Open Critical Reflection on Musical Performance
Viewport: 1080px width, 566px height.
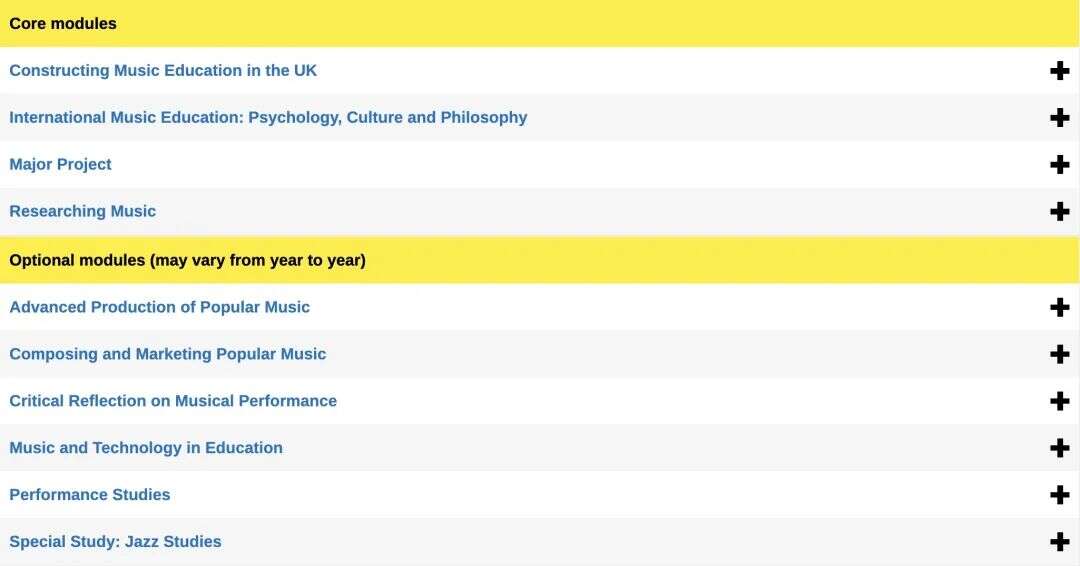[x=173, y=402]
